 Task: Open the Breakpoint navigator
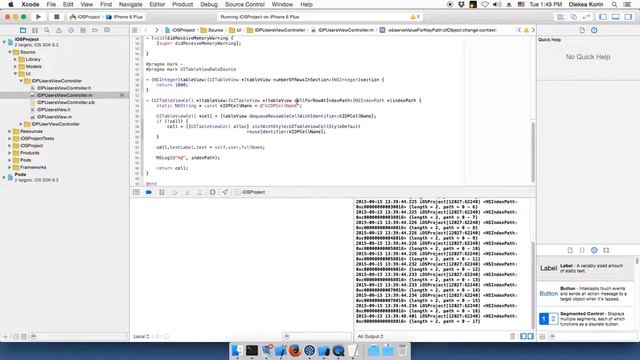pyautogui.click(x=95, y=30)
